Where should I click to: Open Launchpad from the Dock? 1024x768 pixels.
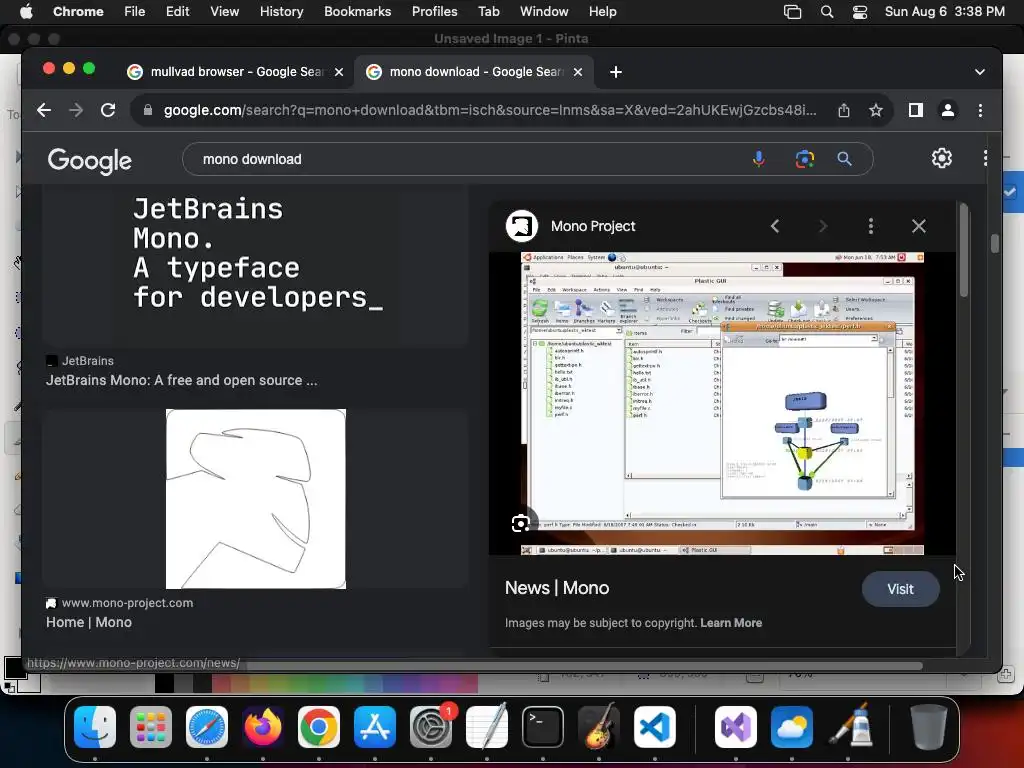[151, 727]
